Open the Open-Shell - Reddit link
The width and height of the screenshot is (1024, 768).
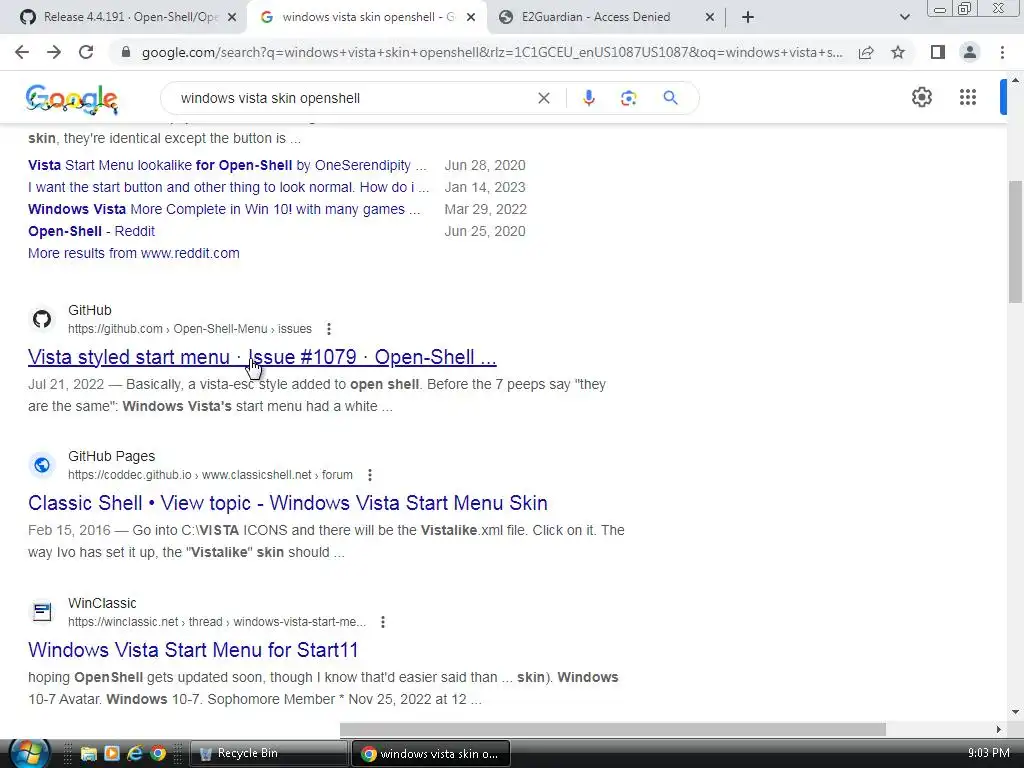pos(91,231)
